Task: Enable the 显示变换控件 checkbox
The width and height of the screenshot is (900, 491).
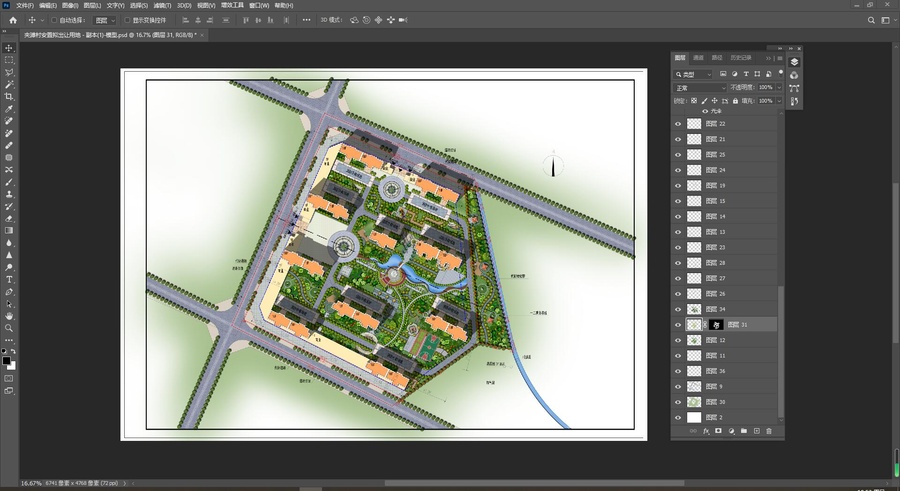Action: pos(127,20)
